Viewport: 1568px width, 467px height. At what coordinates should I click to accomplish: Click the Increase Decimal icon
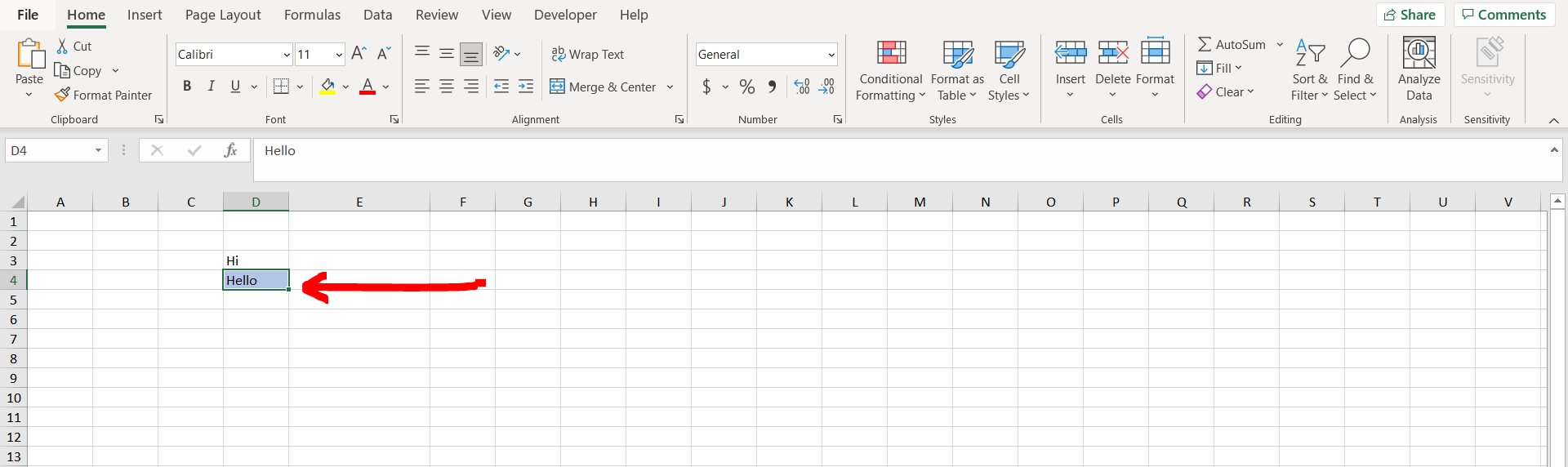coord(802,87)
